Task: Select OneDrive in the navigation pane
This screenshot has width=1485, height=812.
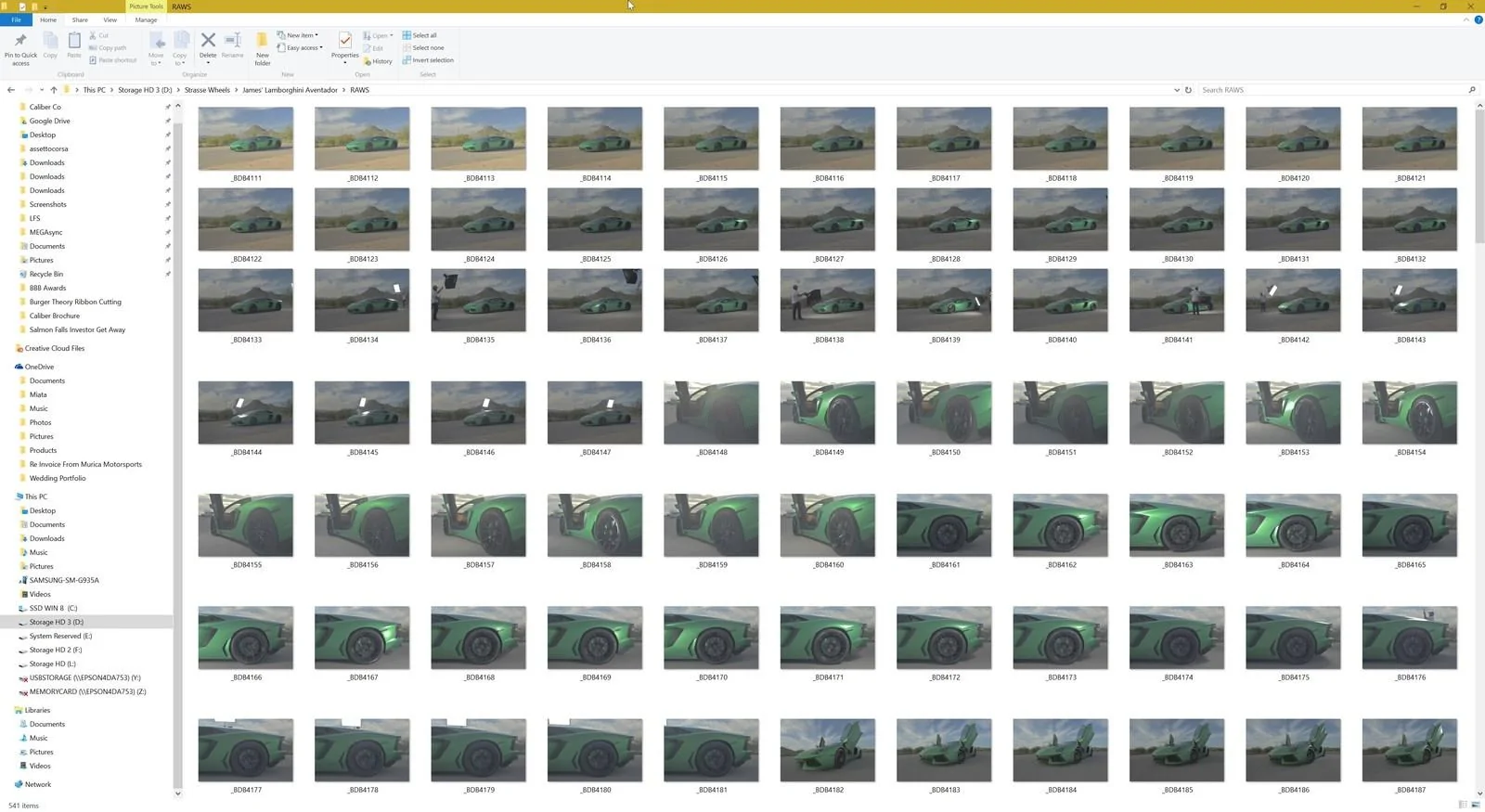Action: (x=39, y=367)
